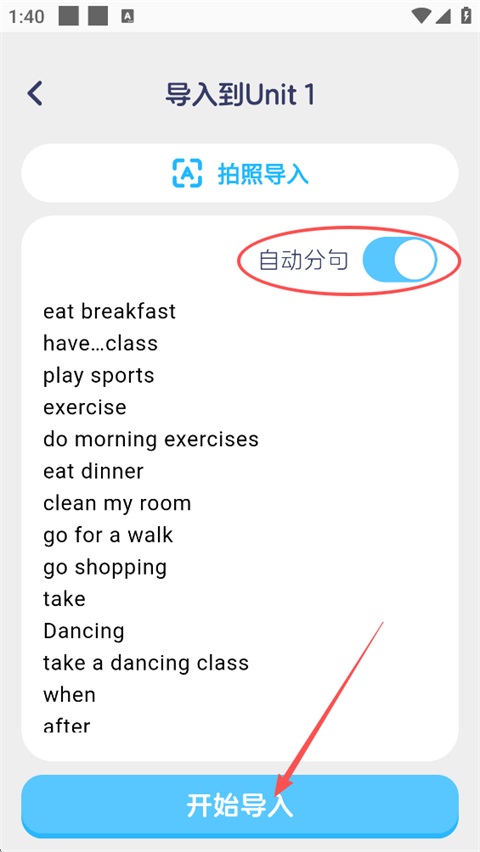
Task: Go back using the left chevron arrow
Action: [35, 93]
